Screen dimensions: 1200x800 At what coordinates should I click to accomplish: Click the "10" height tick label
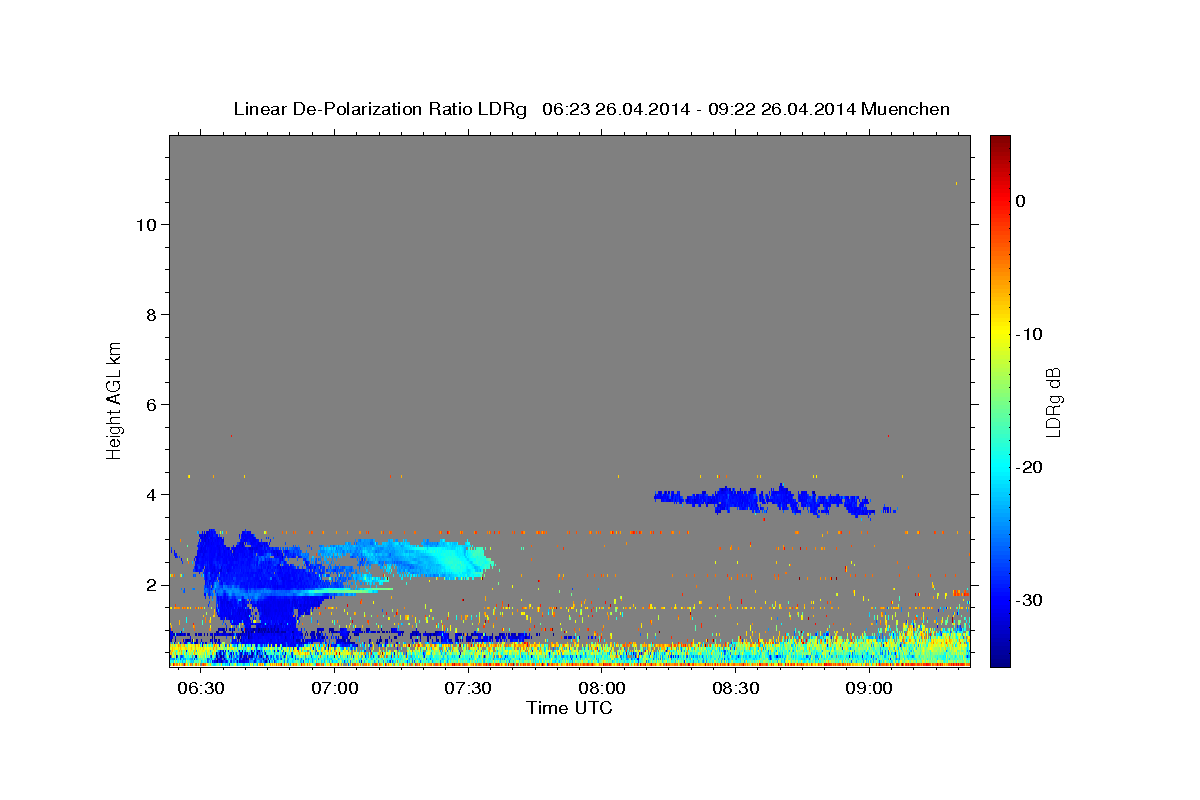click(146, 225)
